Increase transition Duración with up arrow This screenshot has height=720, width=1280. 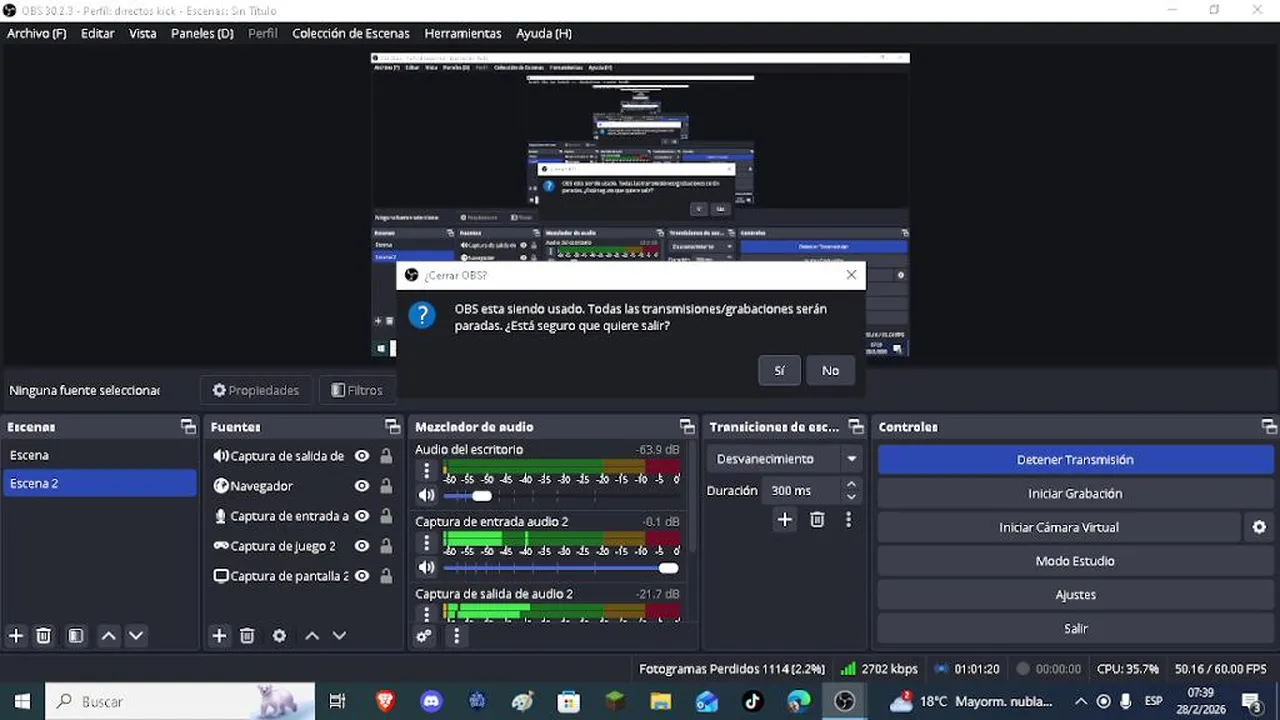pyautogui.click(x=851, y=485)
